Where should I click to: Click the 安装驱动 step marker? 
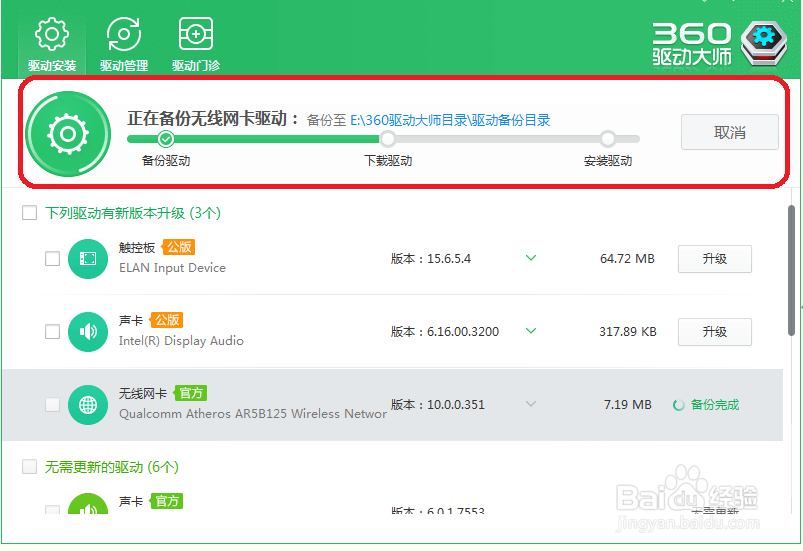(608, 138)
